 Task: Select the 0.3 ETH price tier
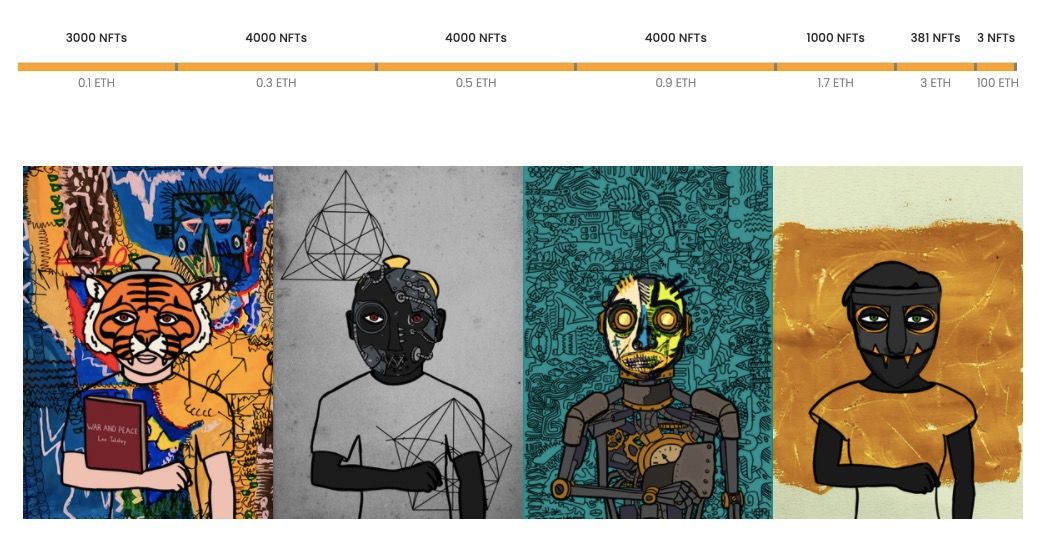click(276, 83)
